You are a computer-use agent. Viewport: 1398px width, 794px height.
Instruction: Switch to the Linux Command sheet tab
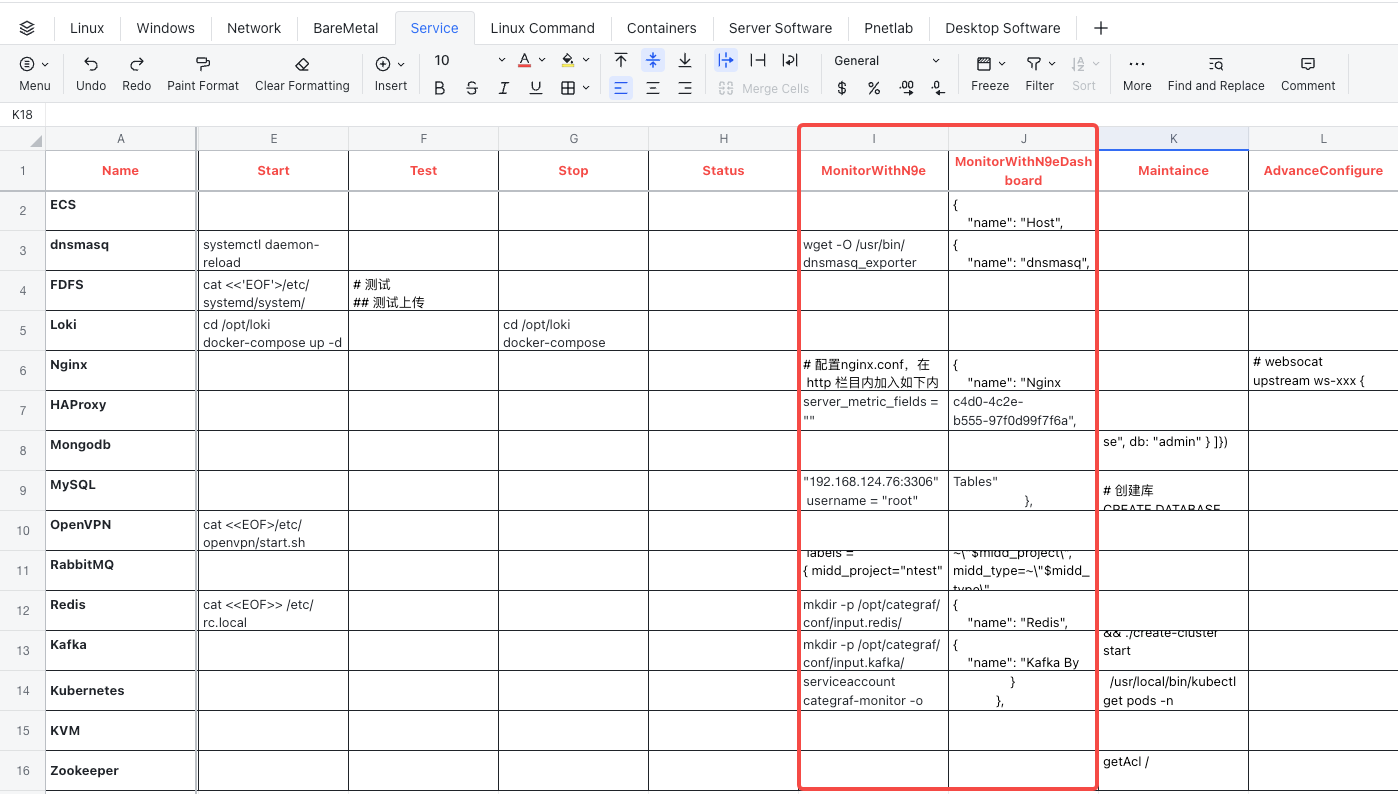[543, 28]
